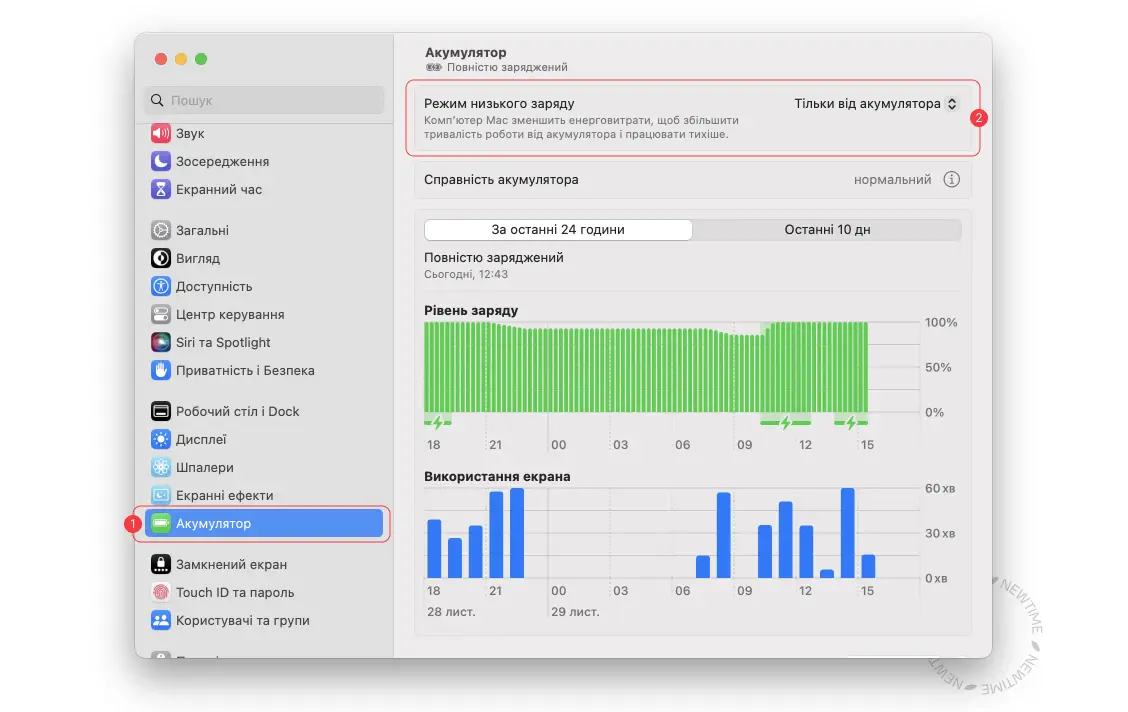This screenshot has height=712, width=1128.
Task: Click the Lock Screen (Замкнений екран) icon
Action: click(x=160, y=565)
